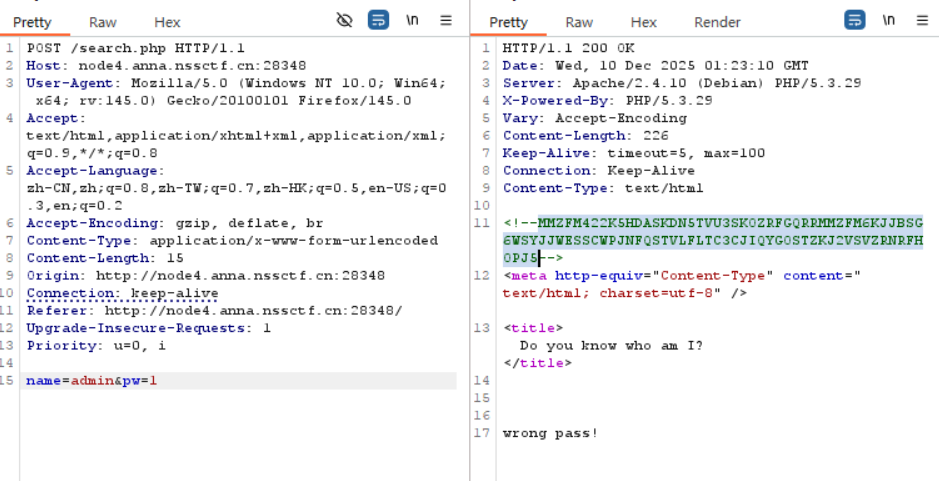Click the Accept-Encoding gzip, deflate, br line
The image size is (939, 481).
175,223
